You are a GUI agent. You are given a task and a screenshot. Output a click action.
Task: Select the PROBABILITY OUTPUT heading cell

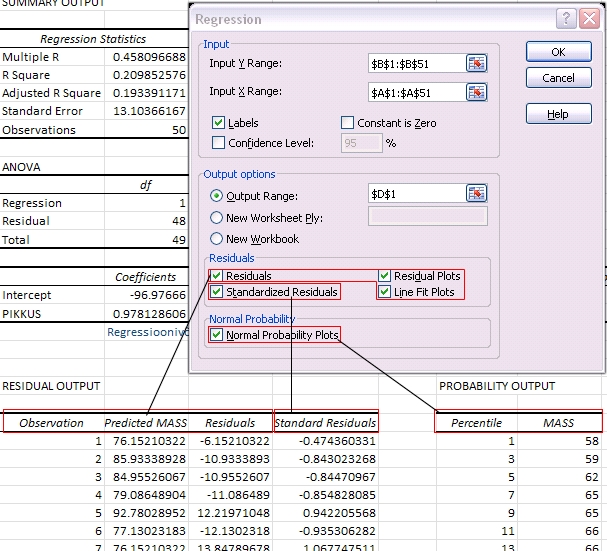coord(497,386)
